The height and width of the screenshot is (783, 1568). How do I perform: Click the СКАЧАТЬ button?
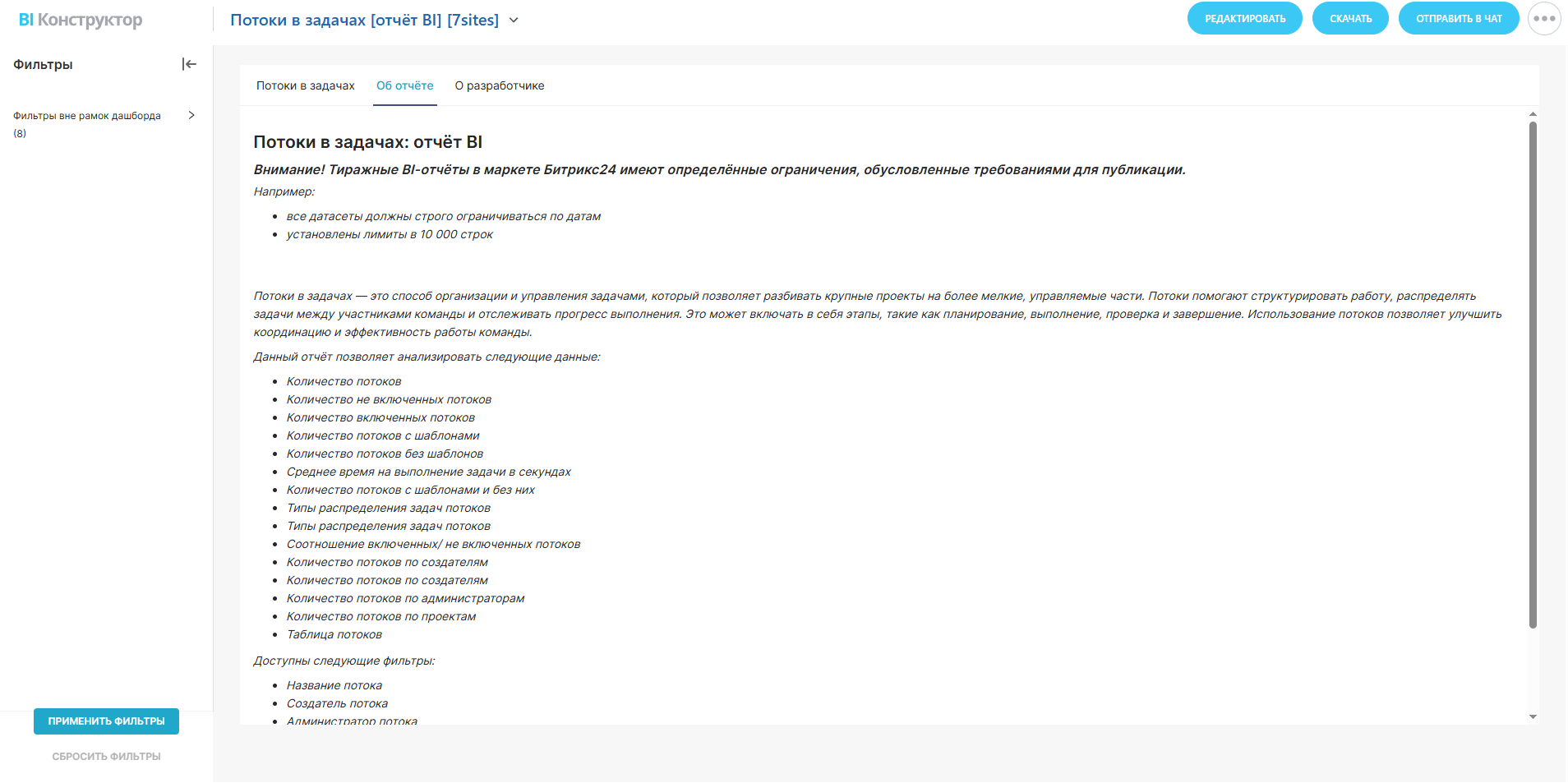point(1350,19)
